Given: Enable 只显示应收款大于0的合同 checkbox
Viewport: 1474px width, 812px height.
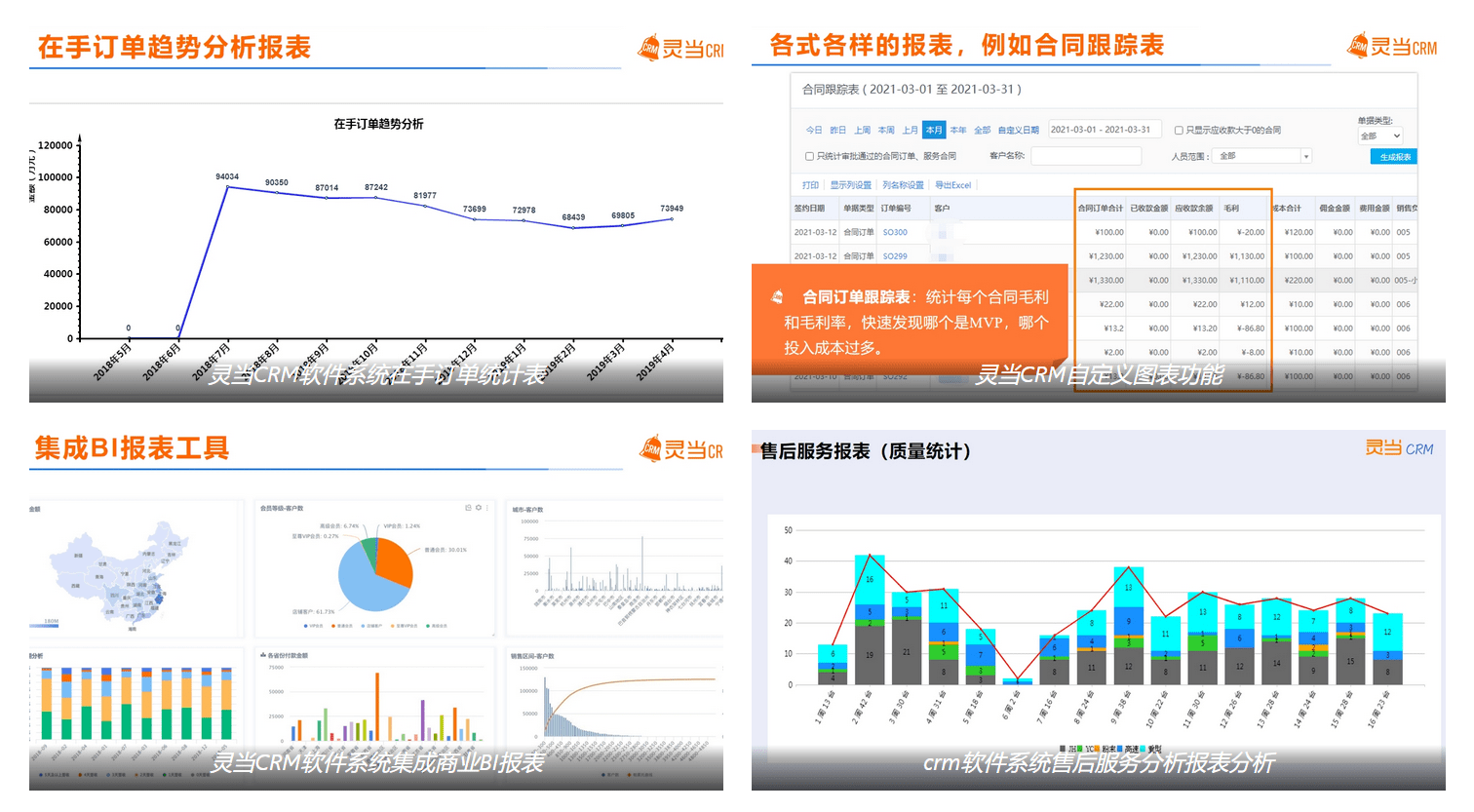Looking at the screenshot, I should click(1179, 130).
